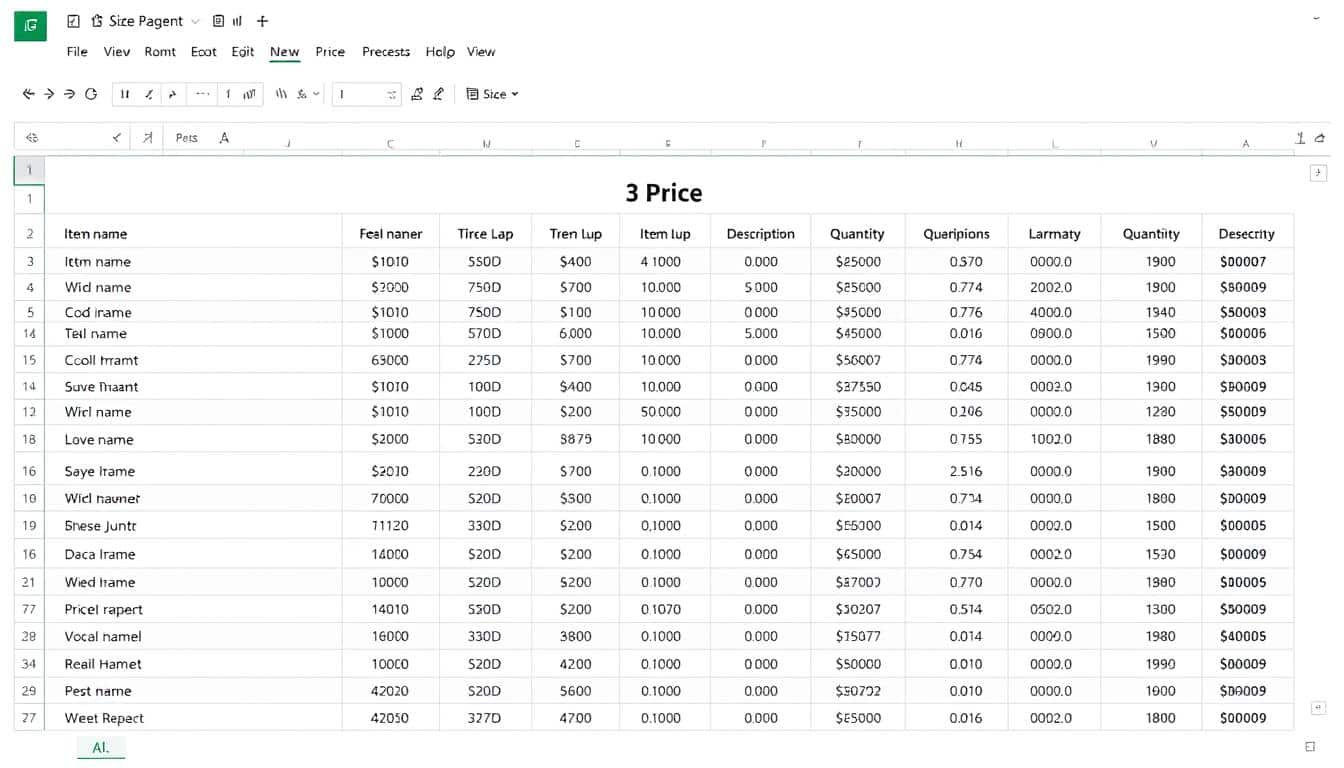This screenshot has height=768, width=1344.
Task: Select row header 29
Action: click(x=30, y=691)
